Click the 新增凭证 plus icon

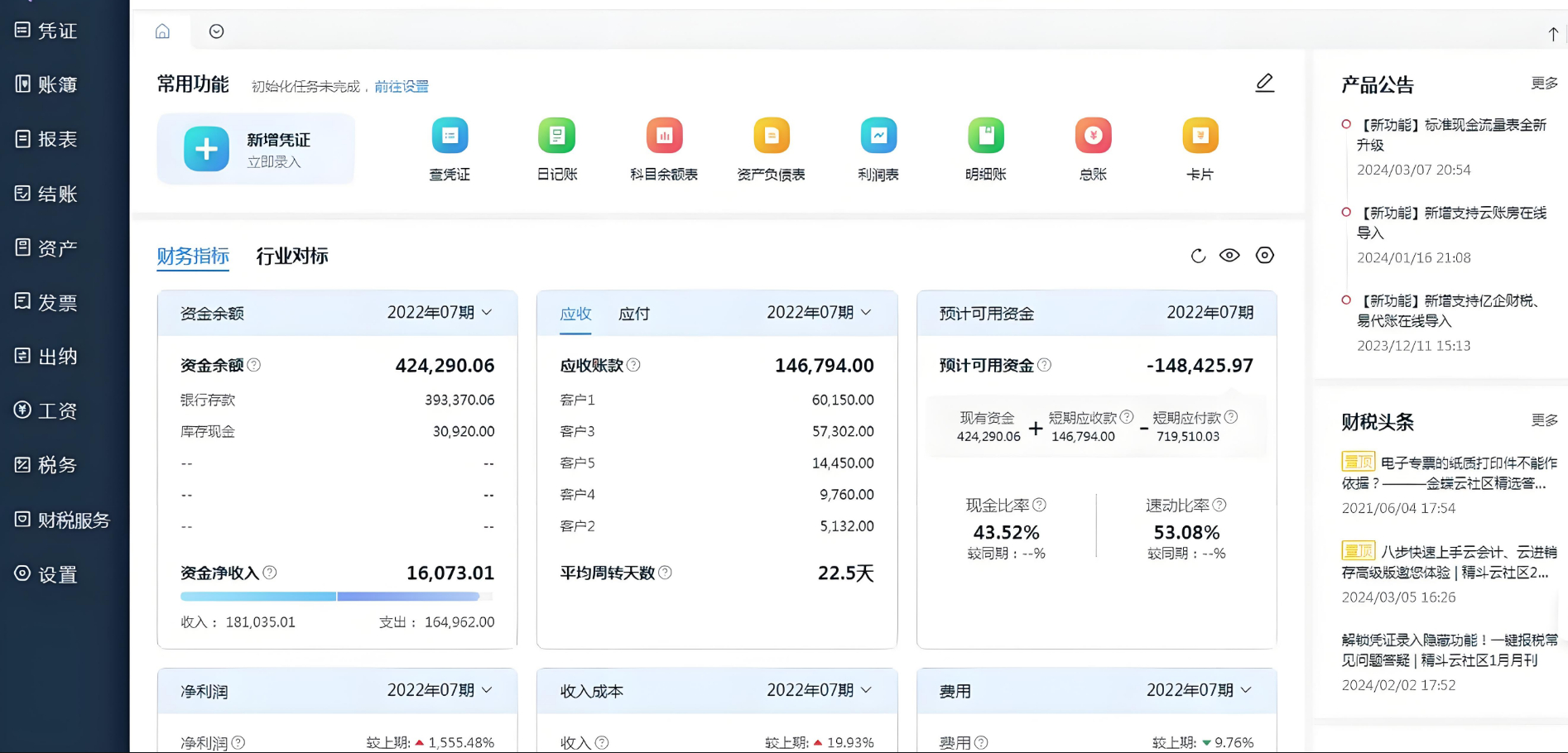click(206, 149)
